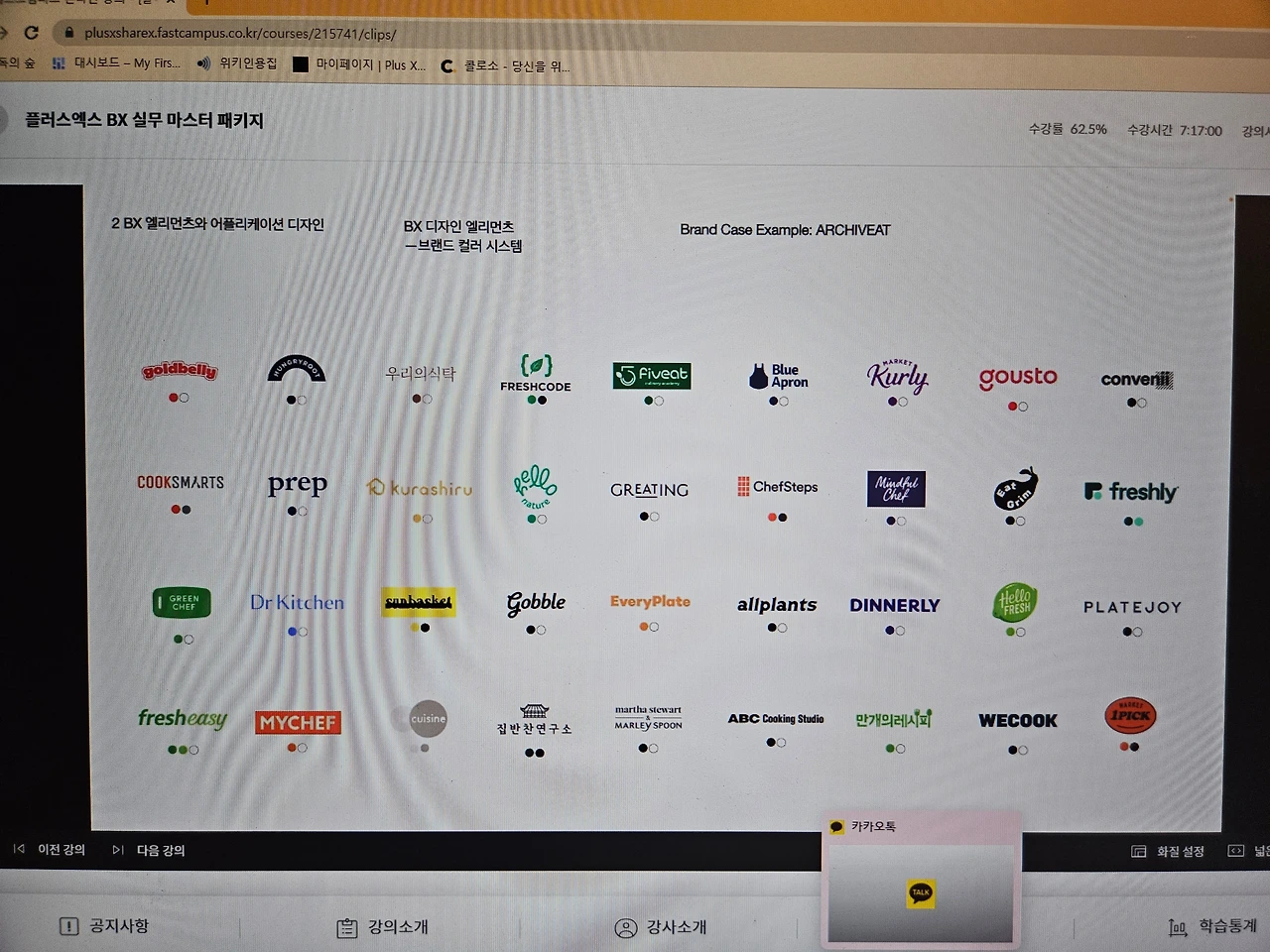Click the 우리의식탁 logo text
The width and height of the screenshot is (1270, 952).
pyautogui.click(x=421, y=373)
